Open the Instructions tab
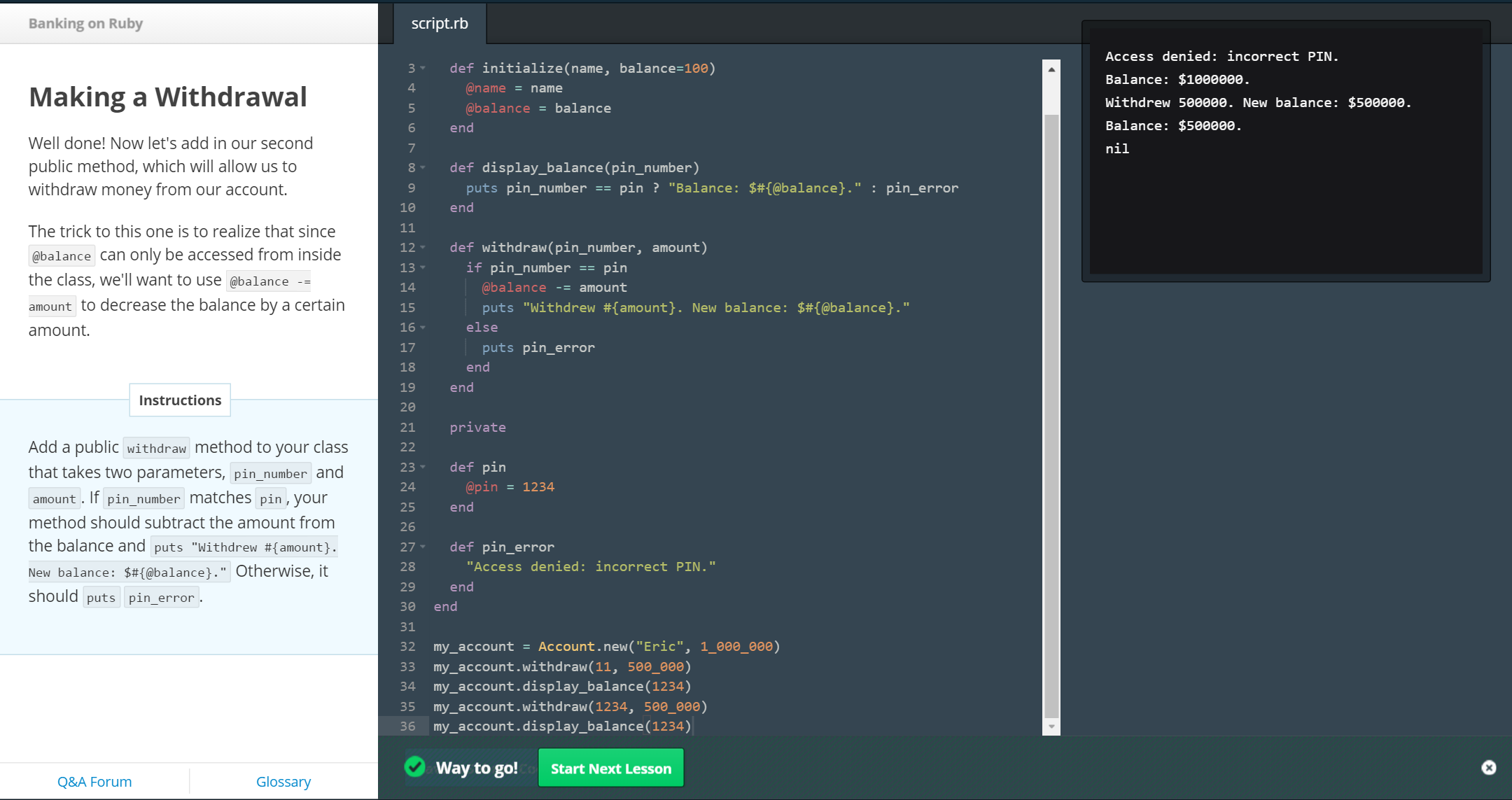The height and width of the screenshot is (800, 1512). click(x=180, y=400)
